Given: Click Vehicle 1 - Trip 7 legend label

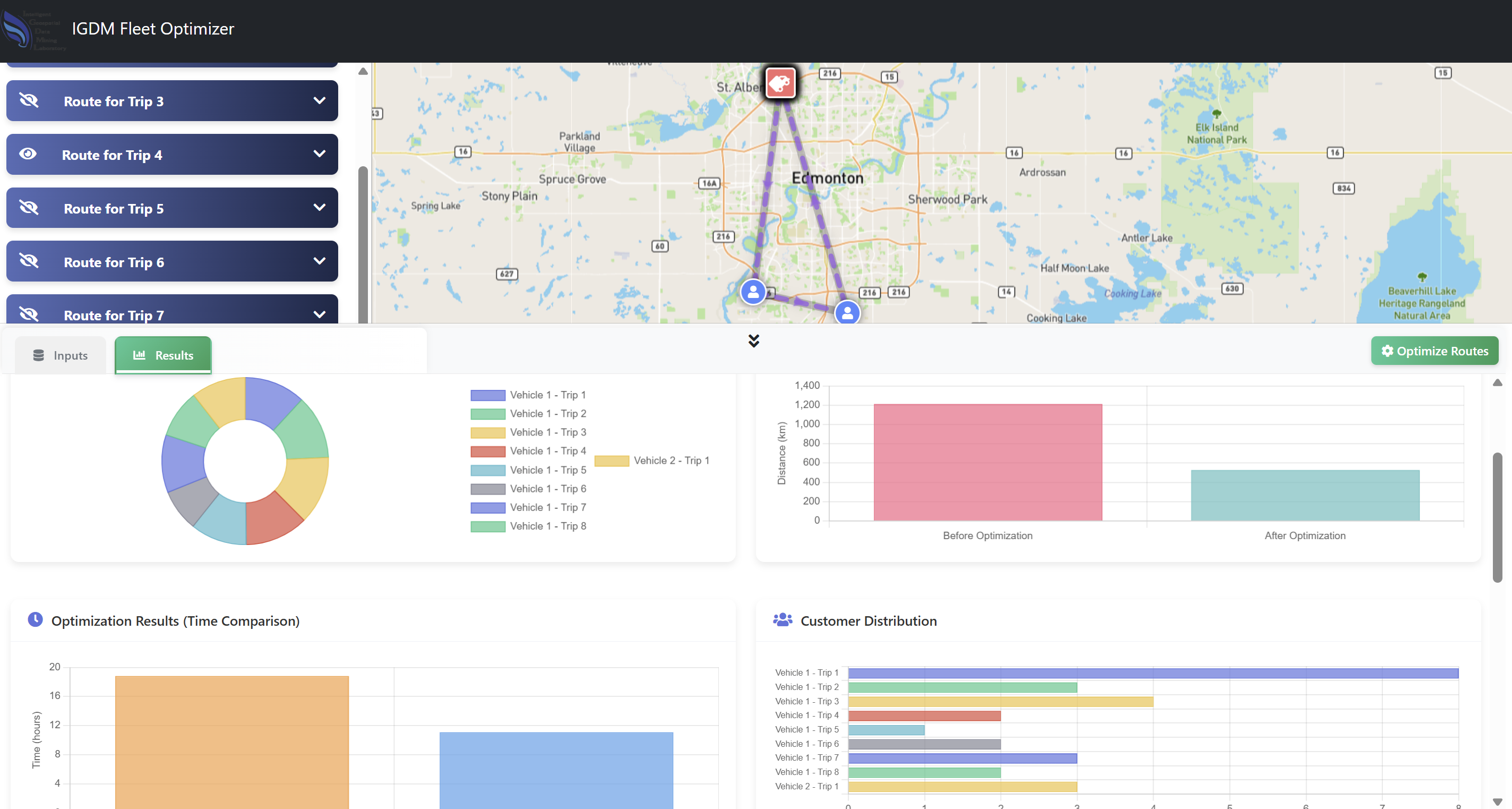Looking at the screenshot, I should click(548, 508).
